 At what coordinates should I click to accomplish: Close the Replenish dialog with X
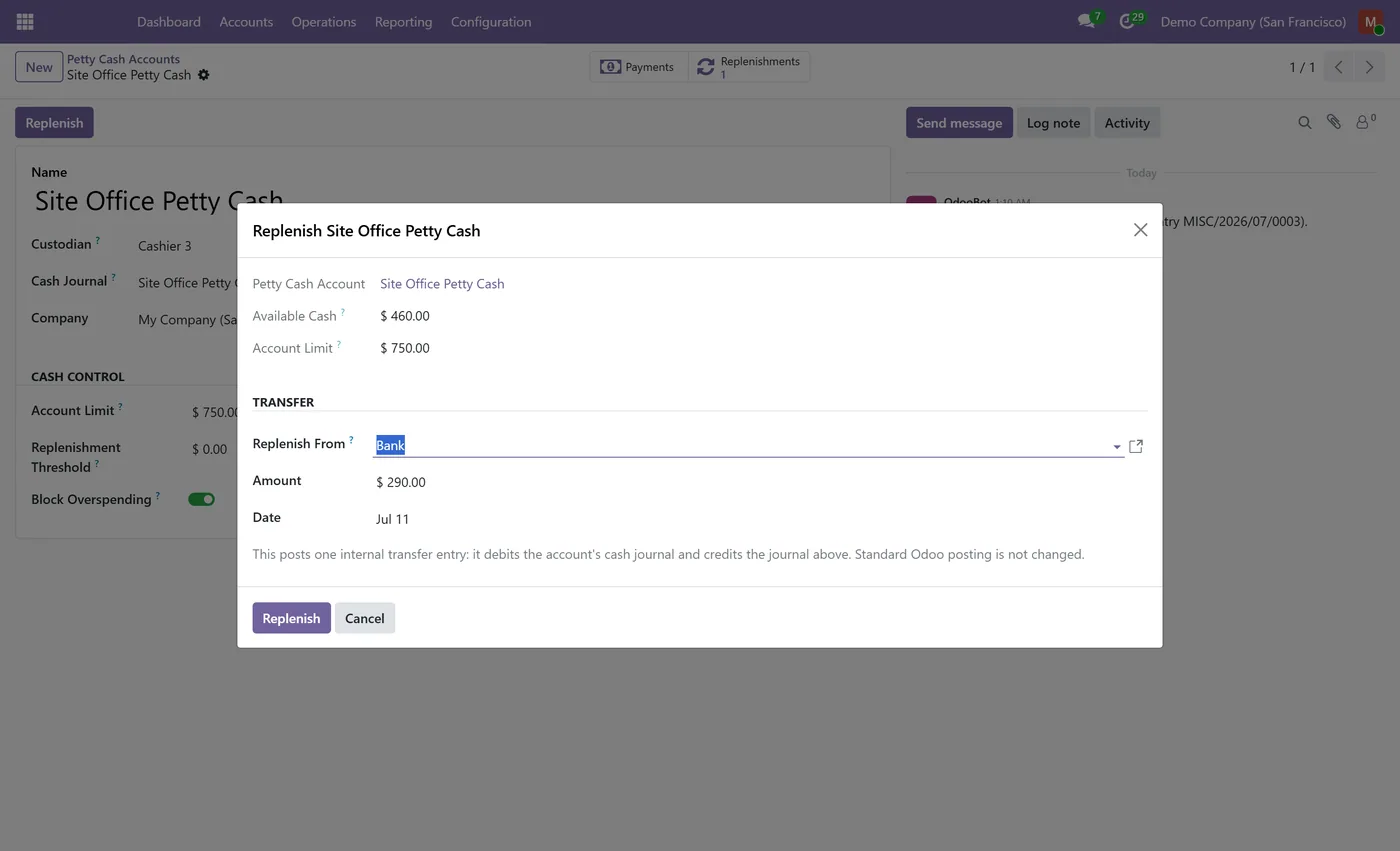pos(1140,230)
